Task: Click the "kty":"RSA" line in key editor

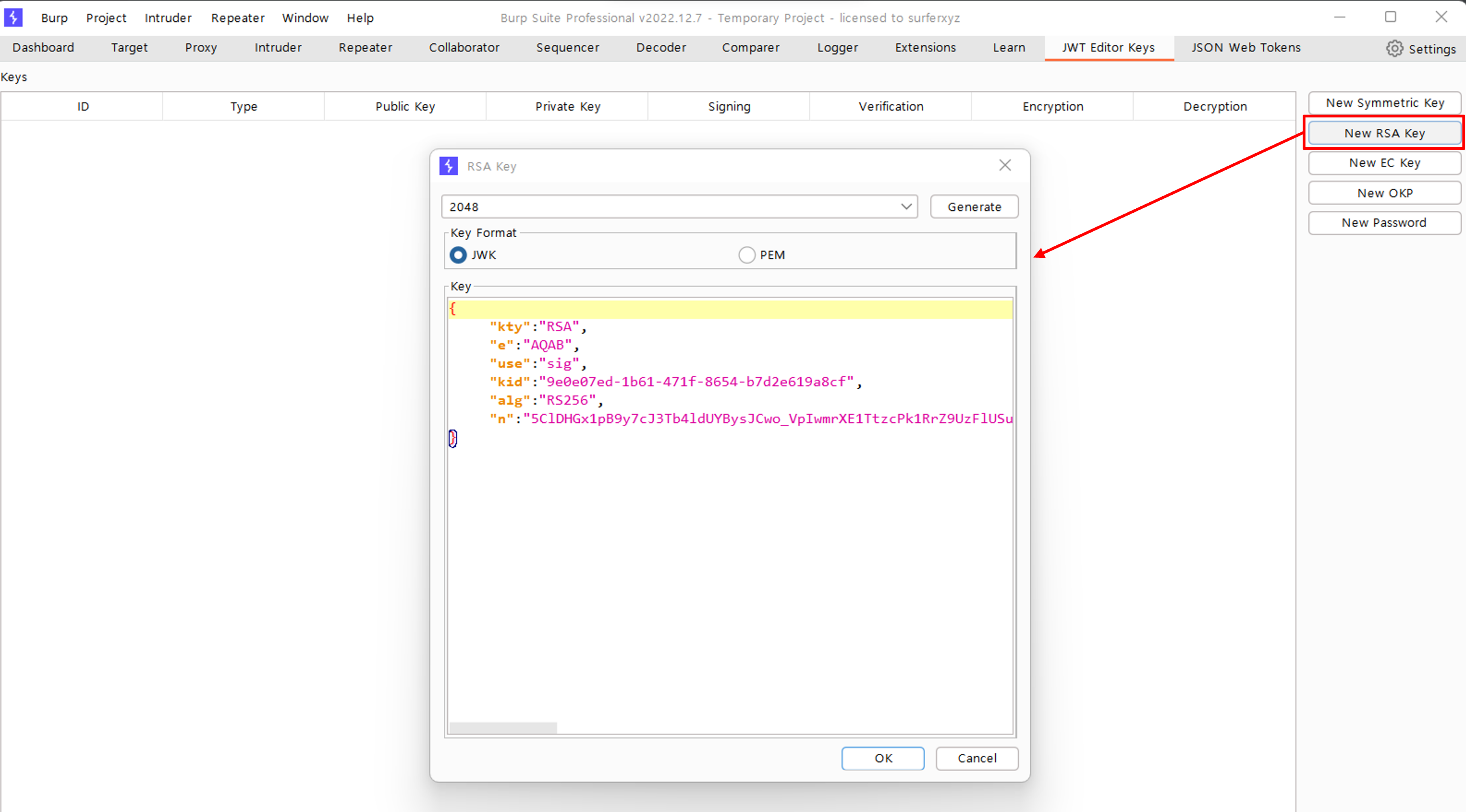Action: [x=538, y=327]
